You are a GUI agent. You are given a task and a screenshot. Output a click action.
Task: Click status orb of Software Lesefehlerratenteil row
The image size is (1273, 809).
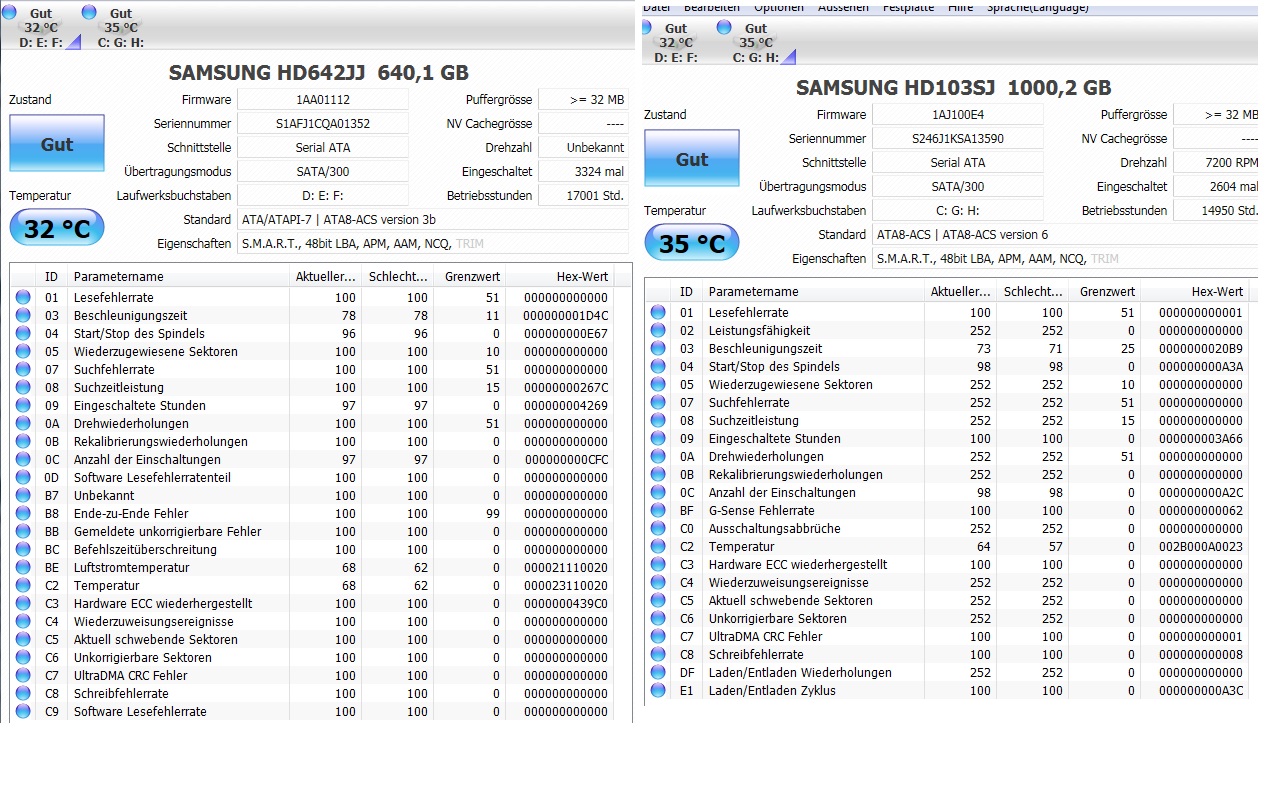[23, 477]
